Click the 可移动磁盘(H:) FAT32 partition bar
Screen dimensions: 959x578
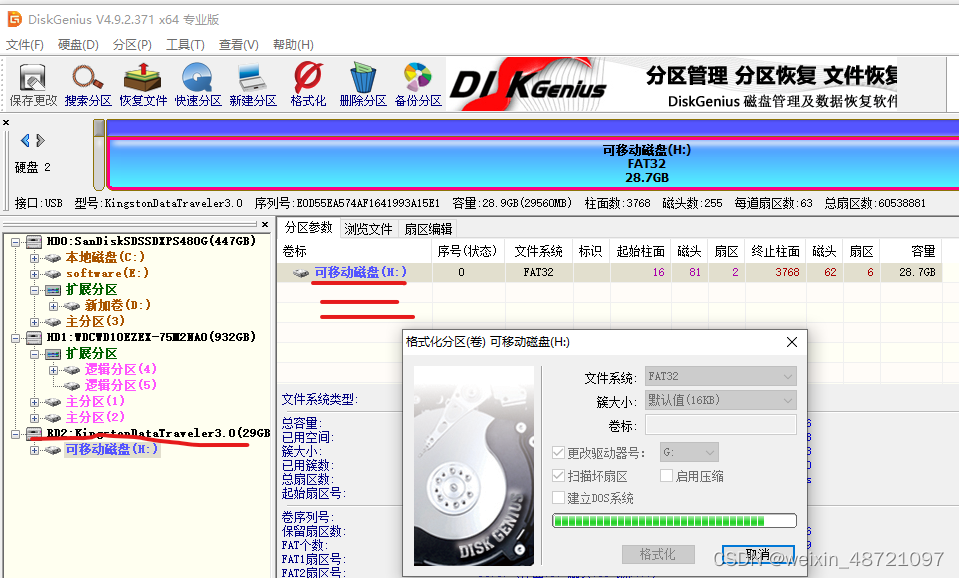pyautogui.click(x=533, y=164)
